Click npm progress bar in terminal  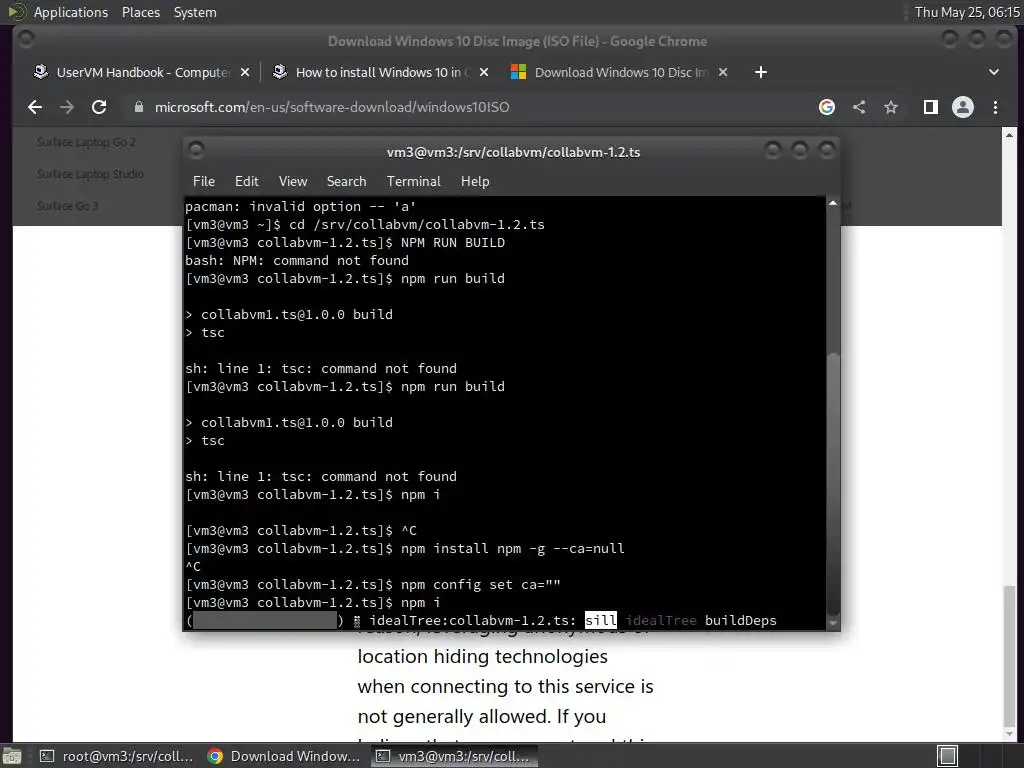(264, 620)
